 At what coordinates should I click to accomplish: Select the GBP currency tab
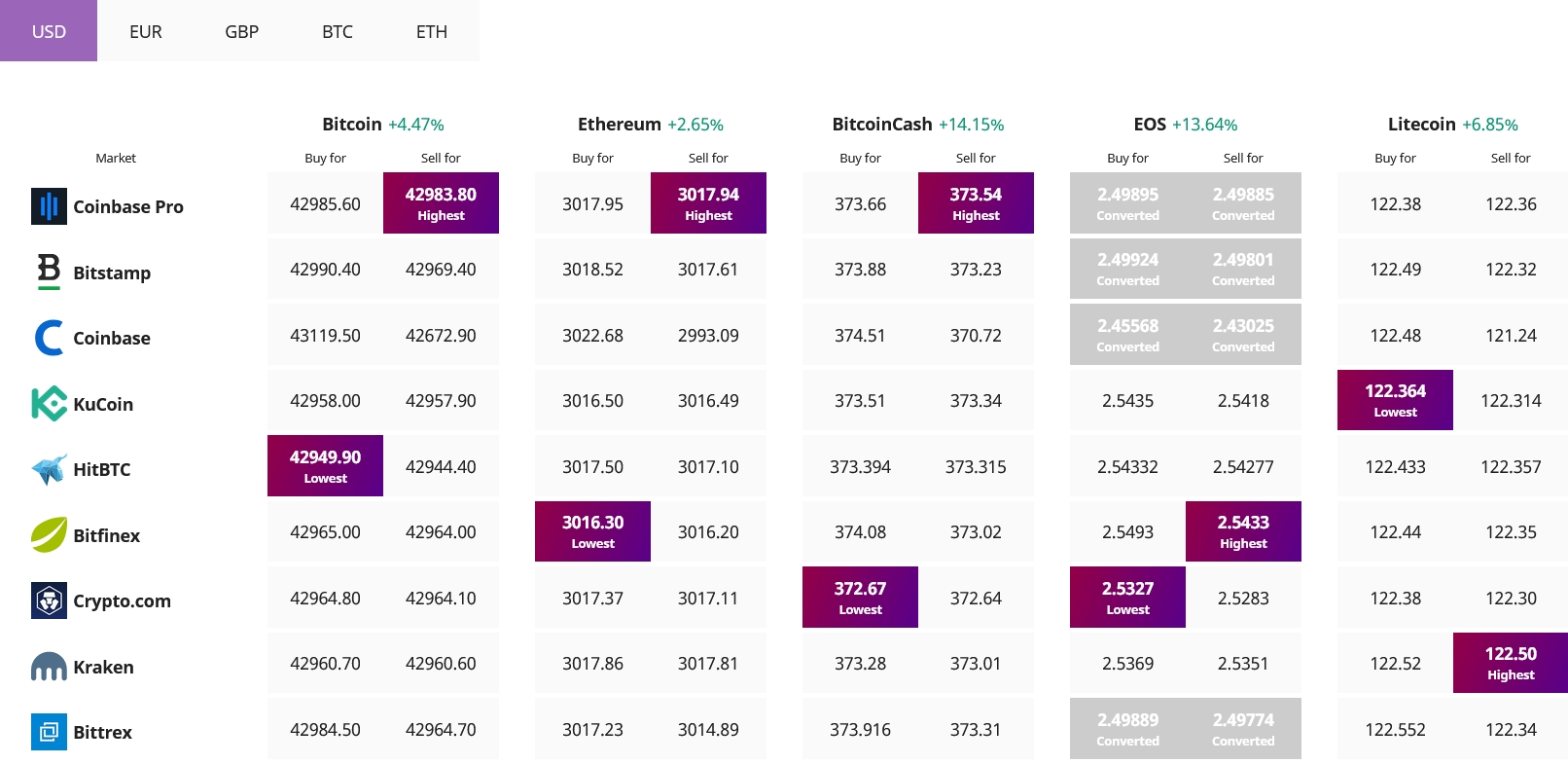point(241,31)
